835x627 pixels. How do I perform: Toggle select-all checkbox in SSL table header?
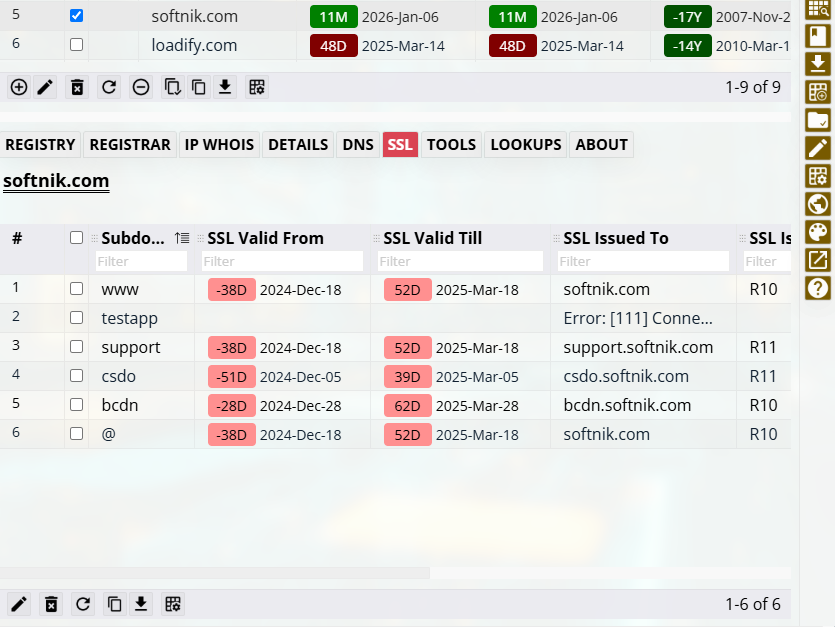(77, 238)
